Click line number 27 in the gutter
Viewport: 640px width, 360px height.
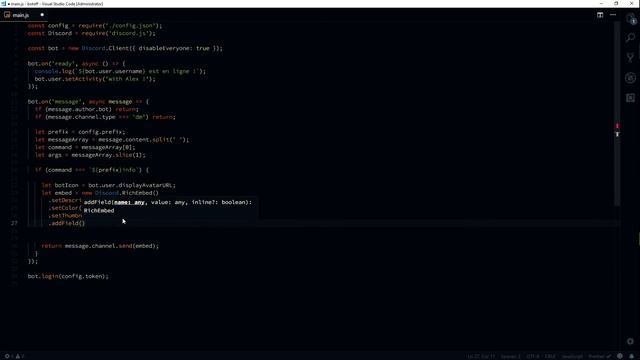pos(14,223)
